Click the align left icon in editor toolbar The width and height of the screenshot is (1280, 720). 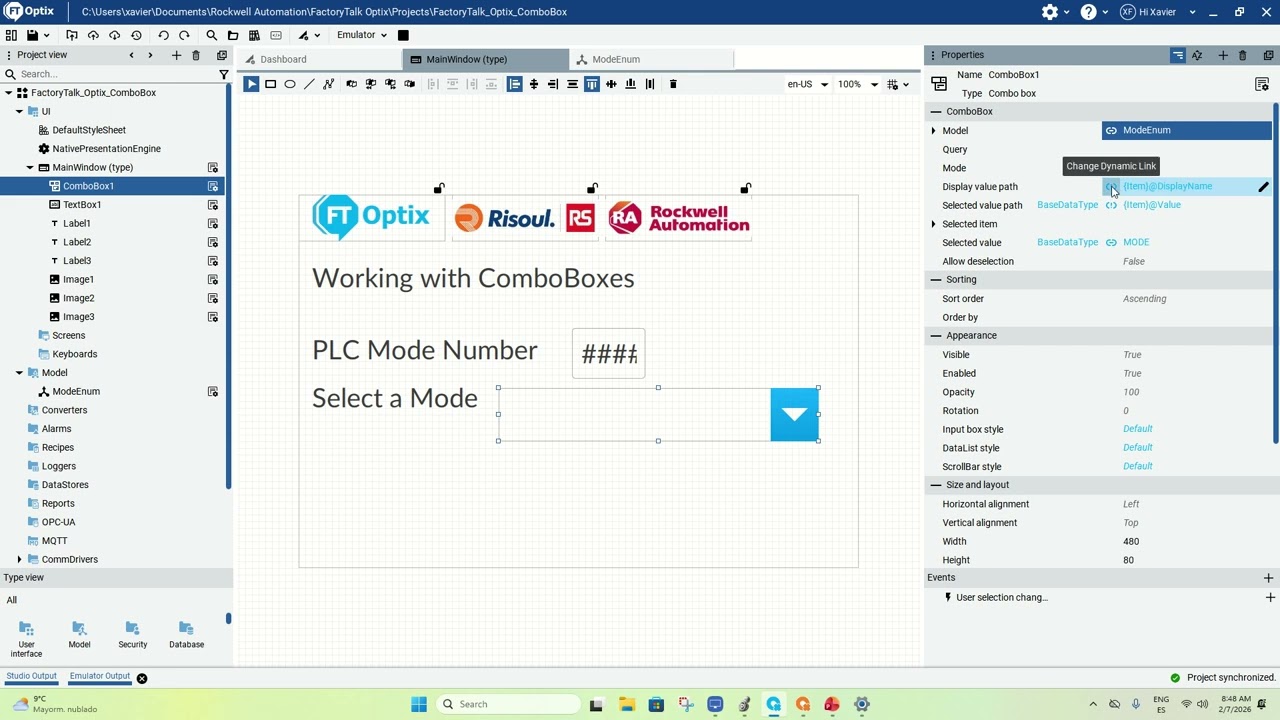coord(514,84)
